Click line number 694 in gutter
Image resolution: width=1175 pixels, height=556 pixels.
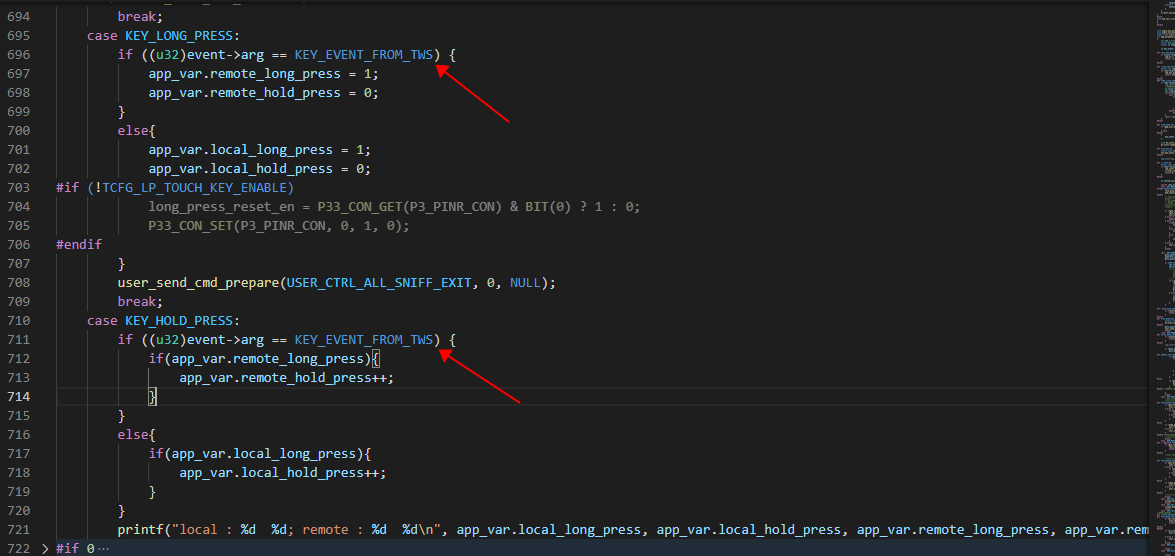[18, 16]
